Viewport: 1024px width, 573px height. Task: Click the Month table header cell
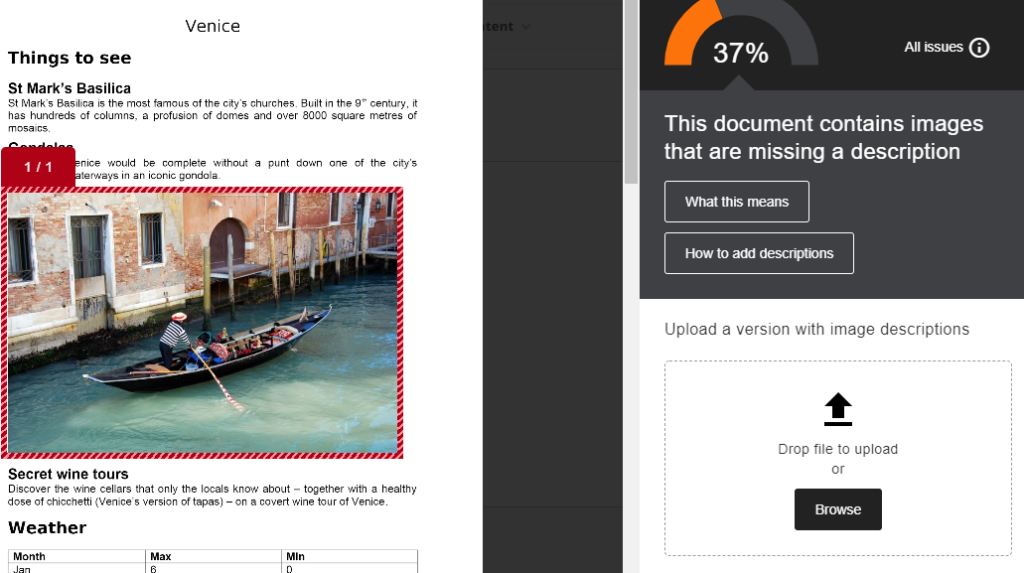[x=76, y=556]
